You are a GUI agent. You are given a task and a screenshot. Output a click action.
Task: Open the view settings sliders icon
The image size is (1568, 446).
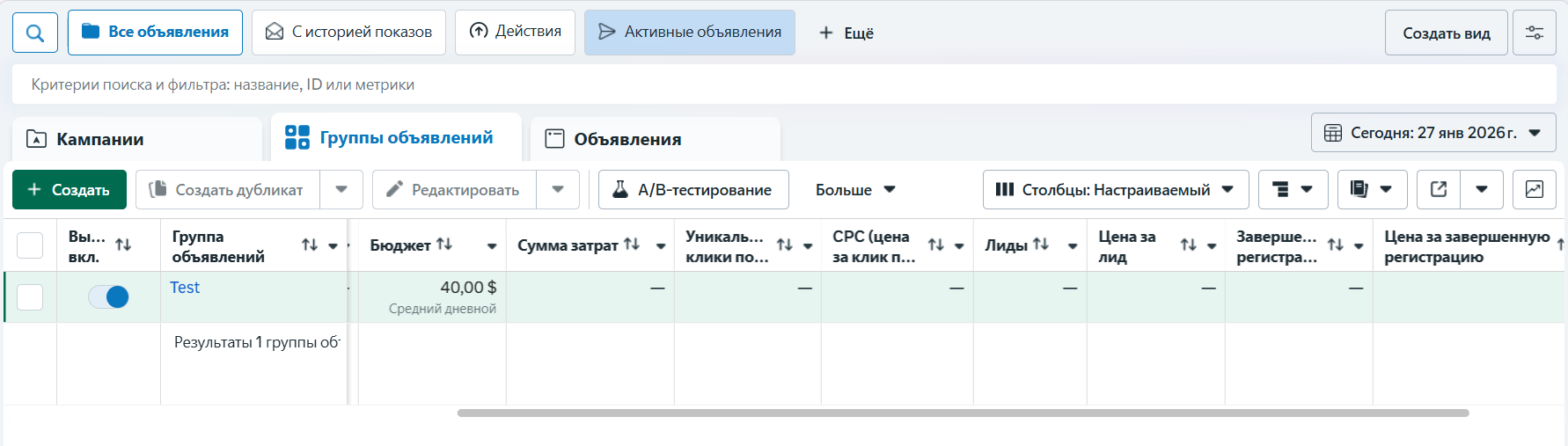click(1534, 33)
